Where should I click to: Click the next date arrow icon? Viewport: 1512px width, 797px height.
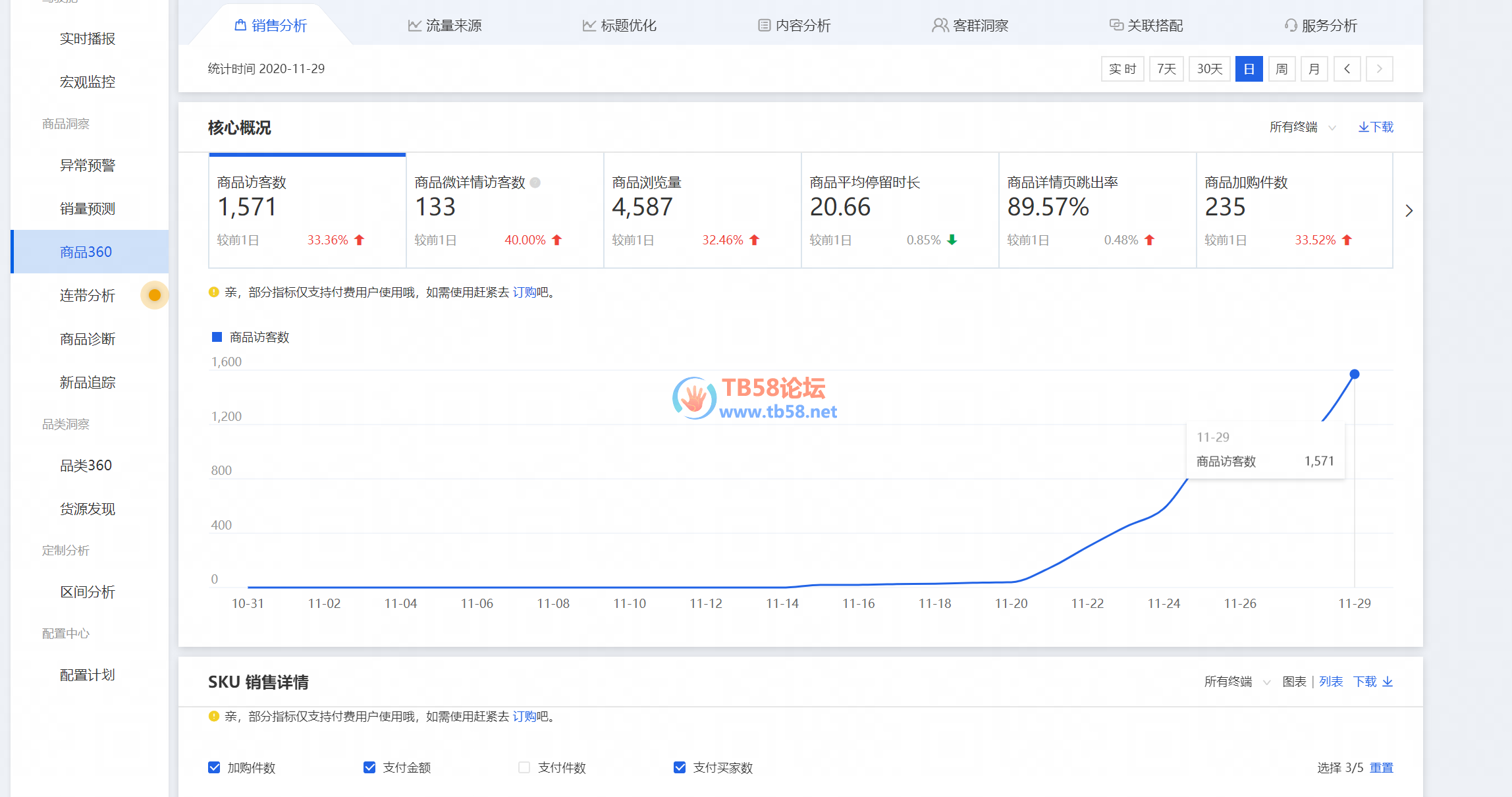(1379, 69)
